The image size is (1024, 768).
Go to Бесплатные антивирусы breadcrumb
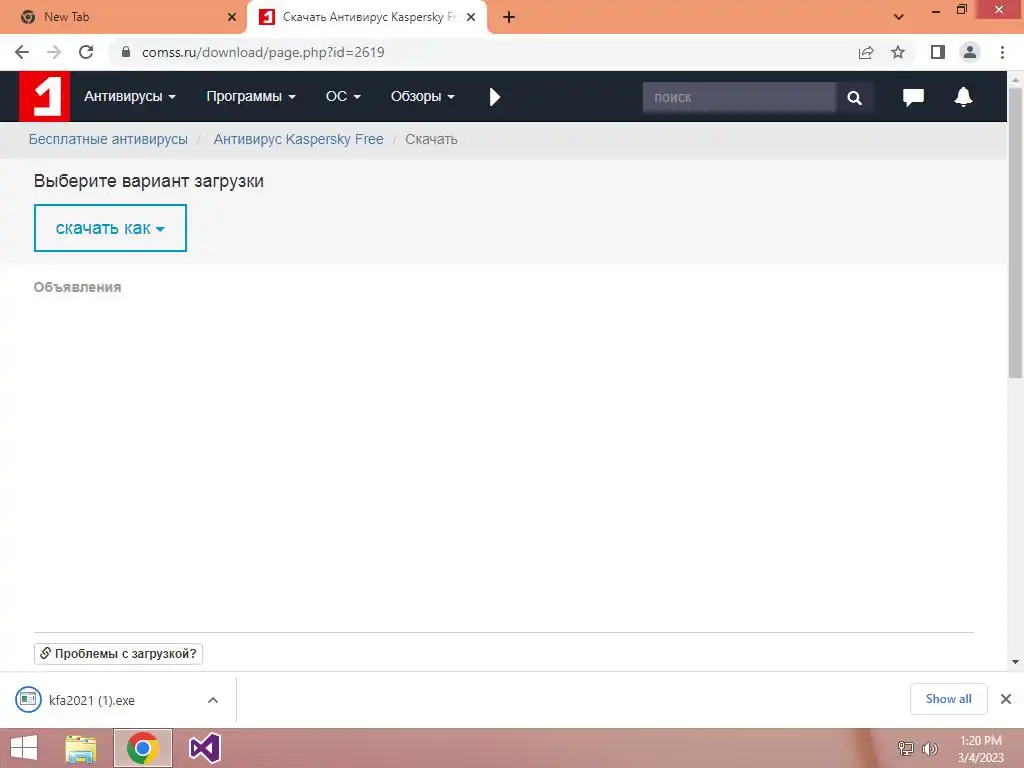click(x=108, y=139)
